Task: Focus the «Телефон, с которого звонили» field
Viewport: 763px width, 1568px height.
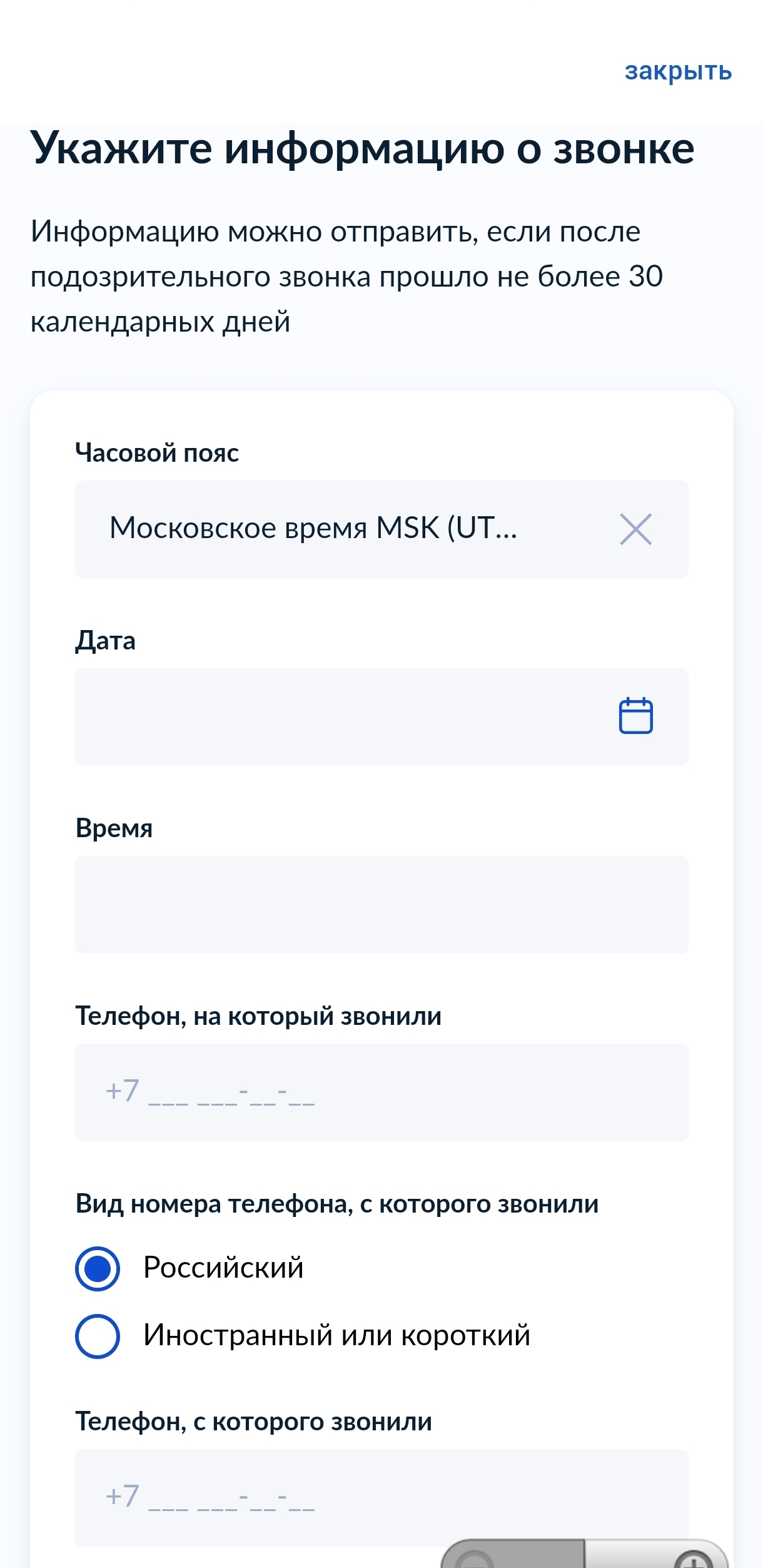Action: (381, 1497)
